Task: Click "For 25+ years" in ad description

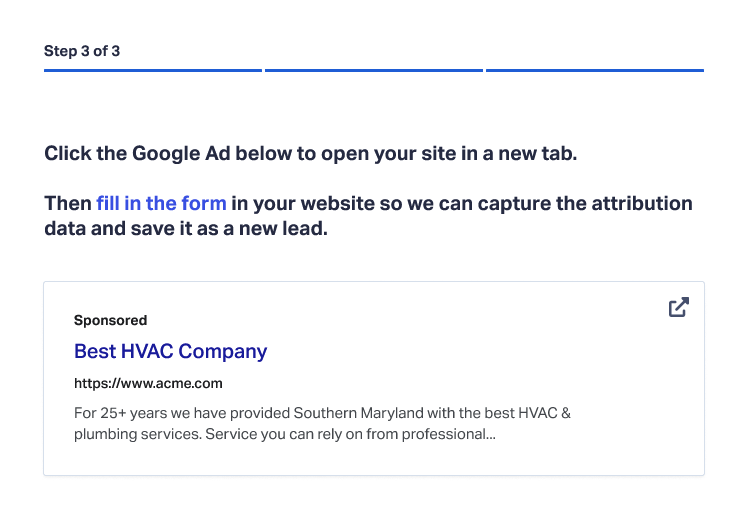Action: pyautogui.click(x=120, y=413)
